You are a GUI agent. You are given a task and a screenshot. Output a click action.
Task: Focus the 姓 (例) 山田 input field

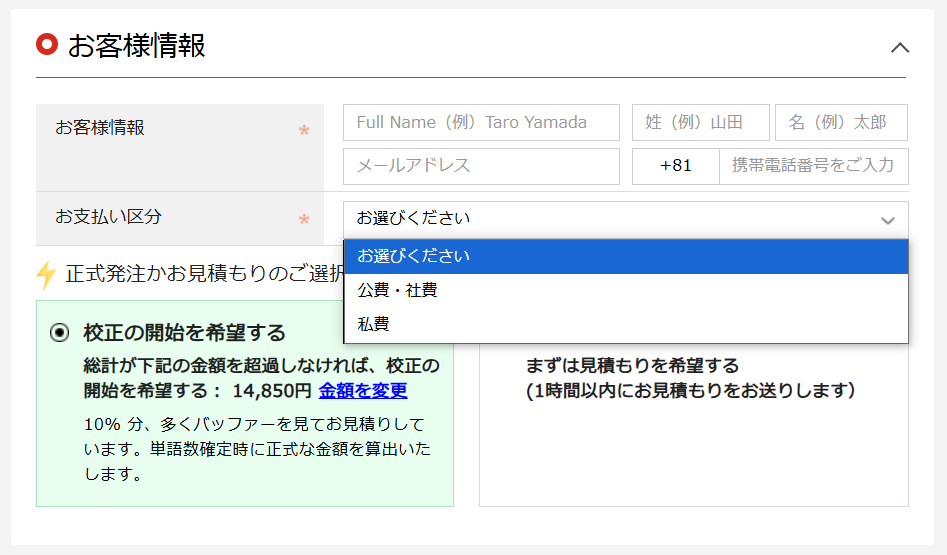click(x=701, y=123)
